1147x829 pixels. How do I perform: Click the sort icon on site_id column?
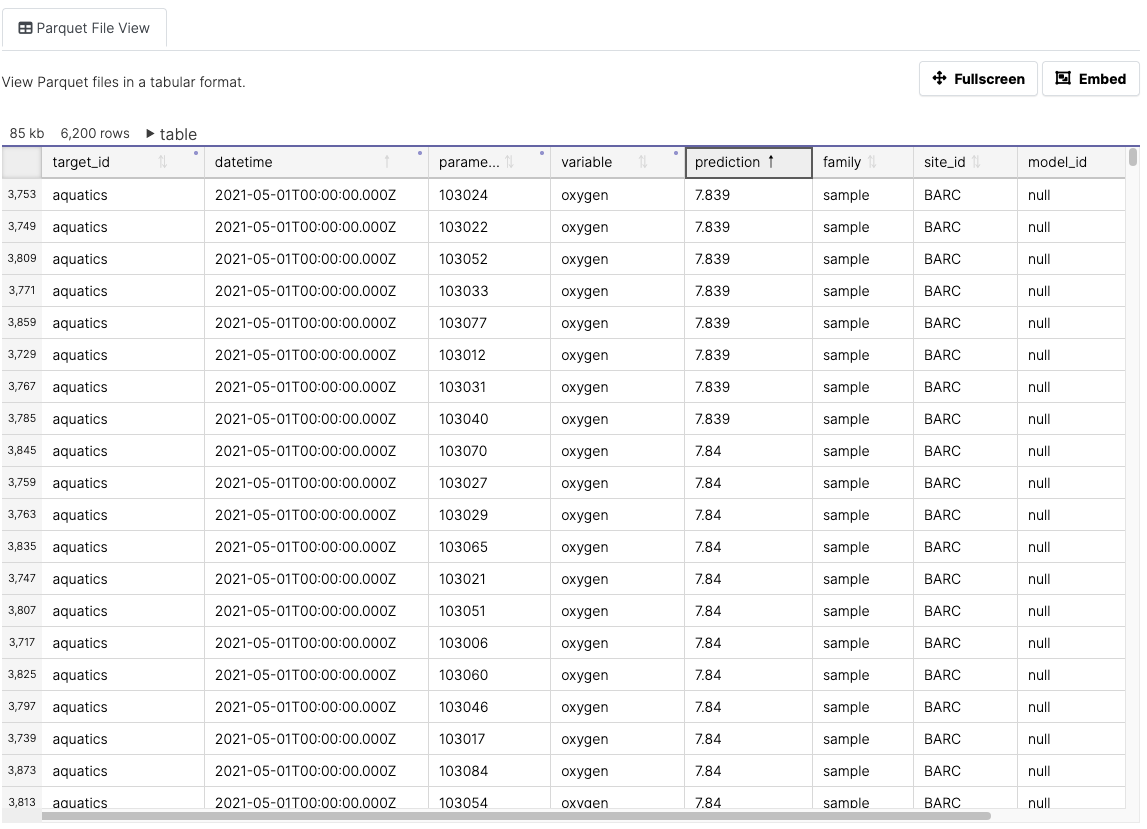975,161
